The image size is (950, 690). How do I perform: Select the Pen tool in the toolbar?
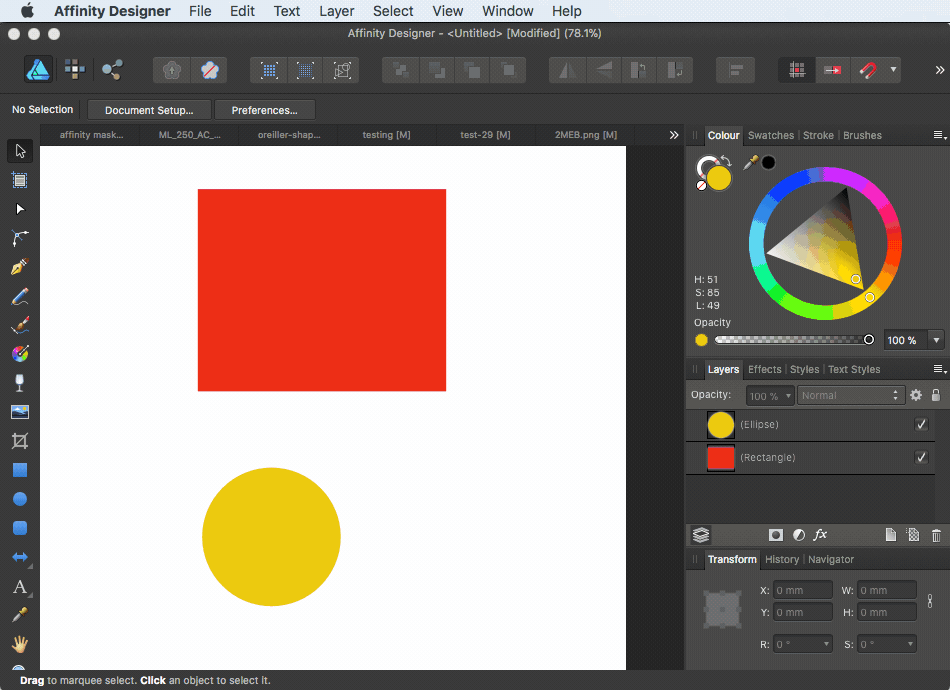[x=19, y=267]
